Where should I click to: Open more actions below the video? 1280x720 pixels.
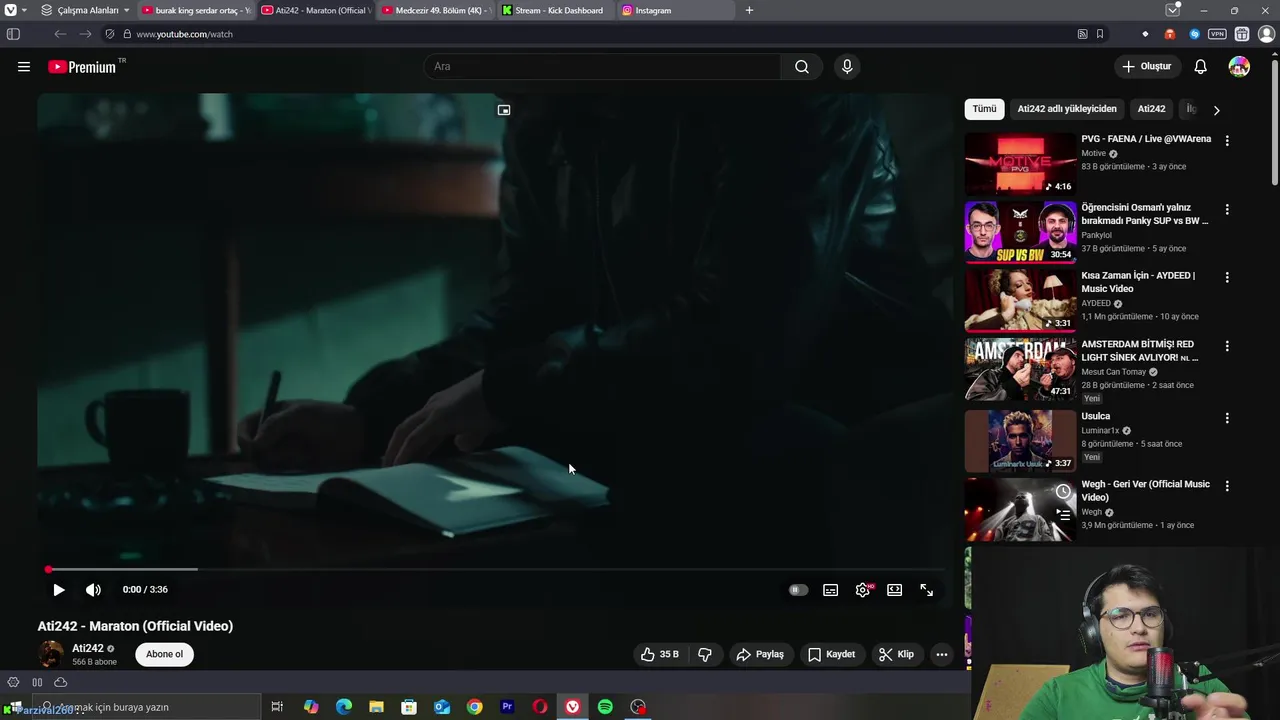click(941, 654)
